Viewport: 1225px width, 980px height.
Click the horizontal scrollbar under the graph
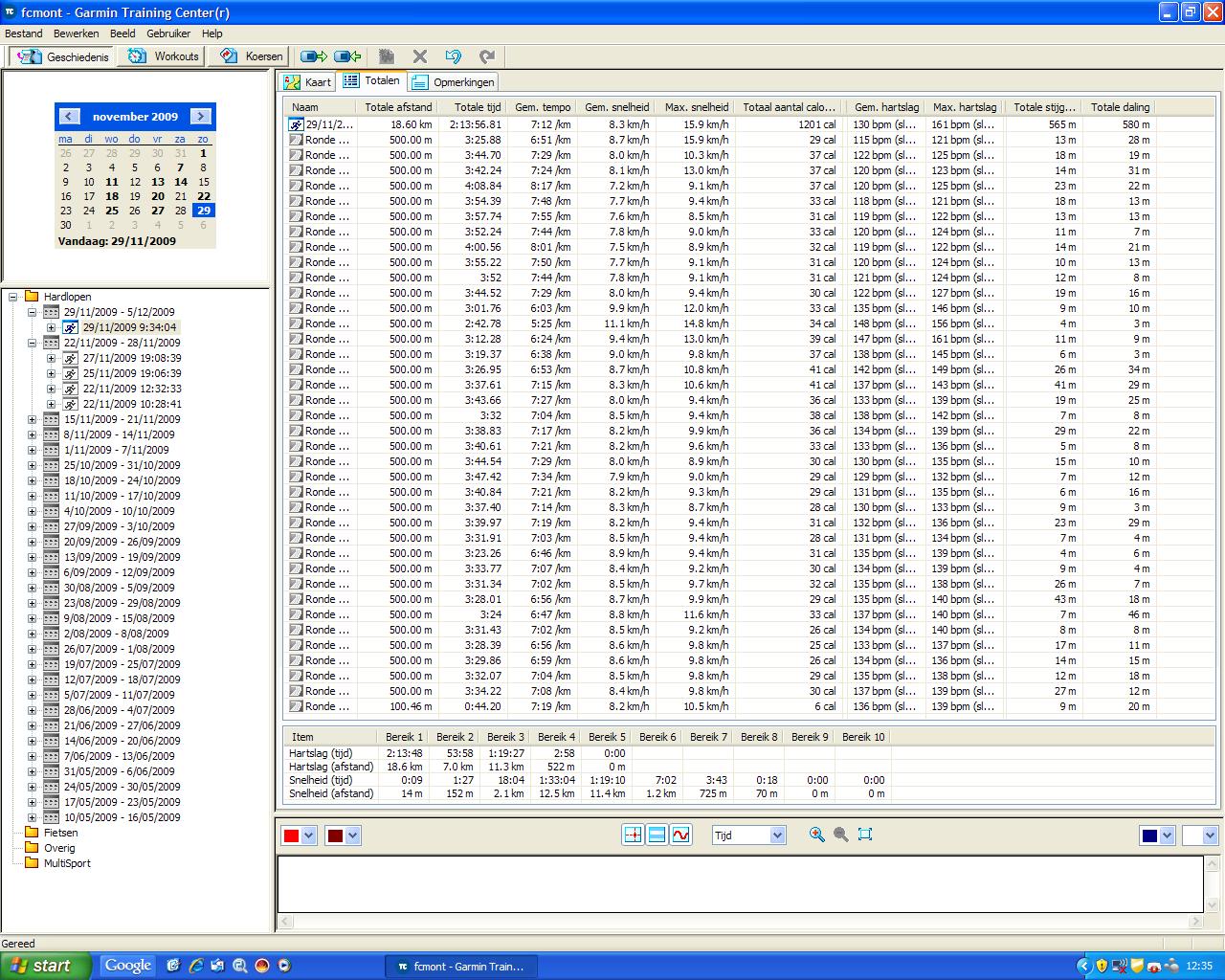click(740, 923)
